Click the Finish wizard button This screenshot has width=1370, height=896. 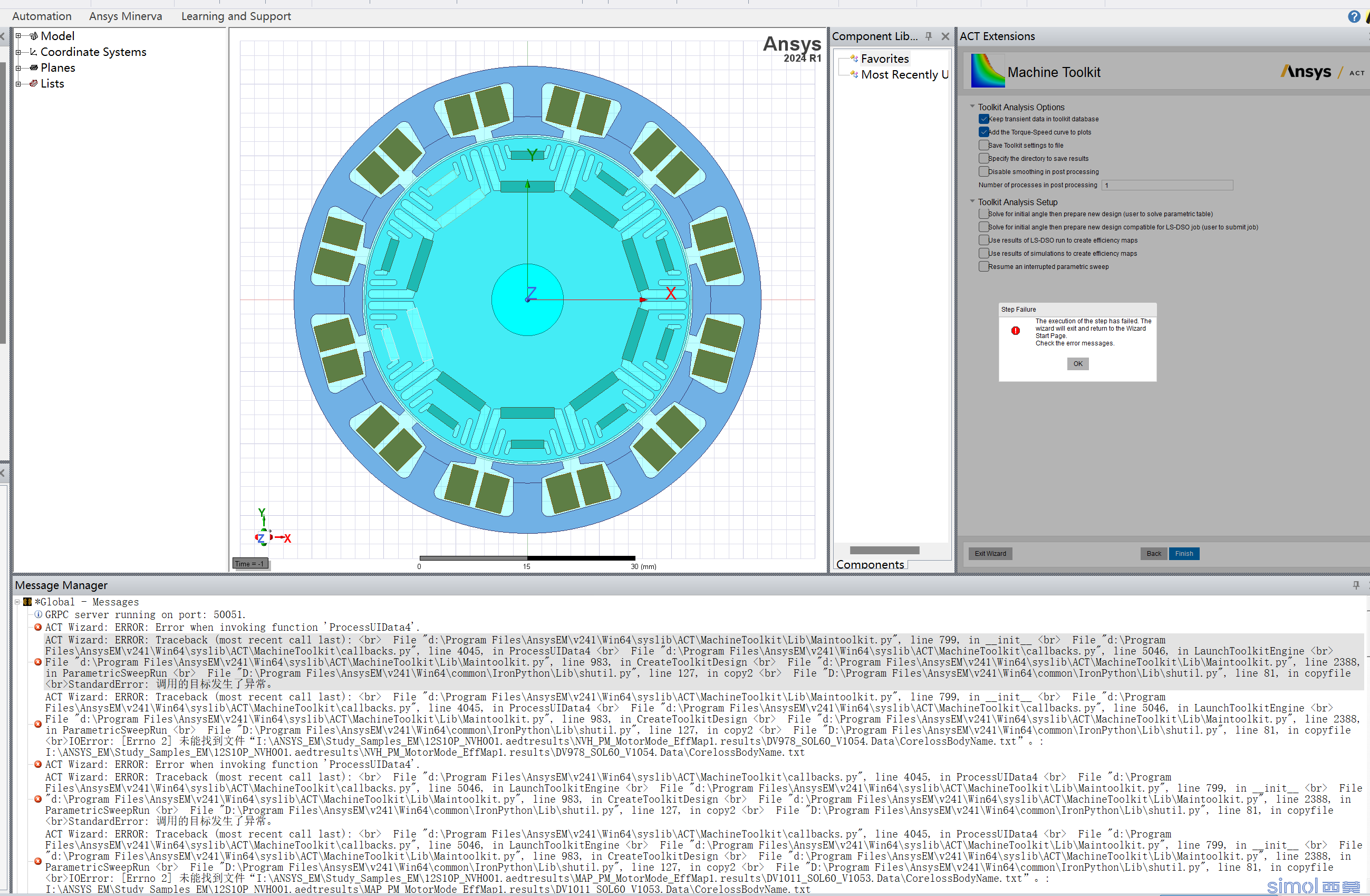[1183, 553]
